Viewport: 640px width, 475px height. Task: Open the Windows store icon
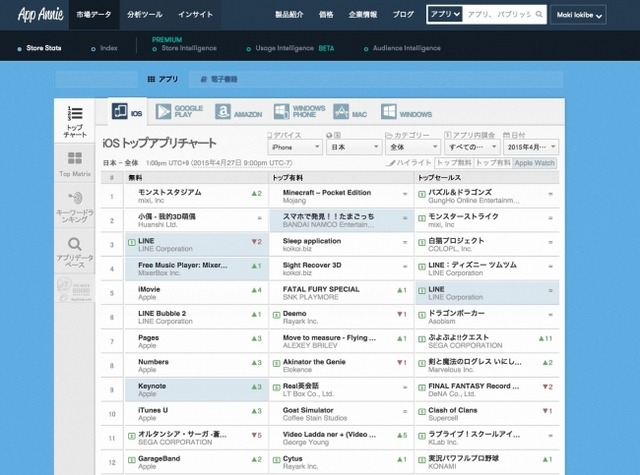pyautogui.click(x=388, y=111)
